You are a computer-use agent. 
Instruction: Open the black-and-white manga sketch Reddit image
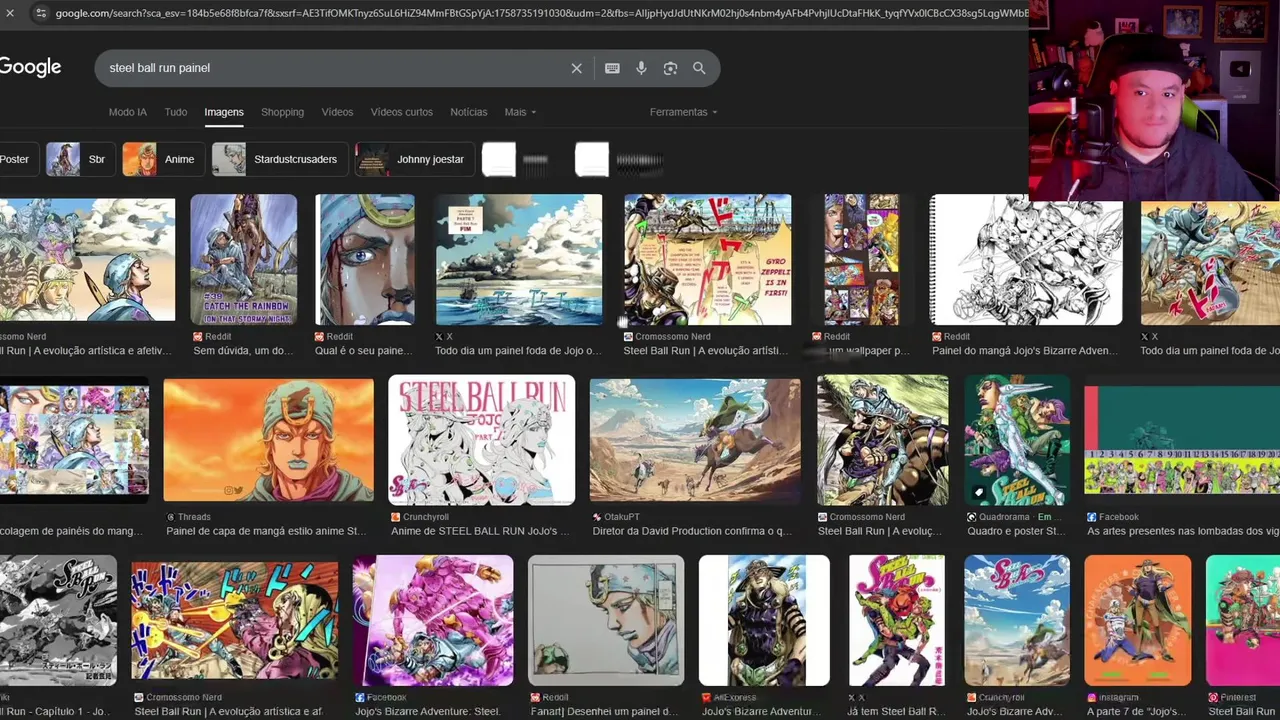tap(1026, 260)
